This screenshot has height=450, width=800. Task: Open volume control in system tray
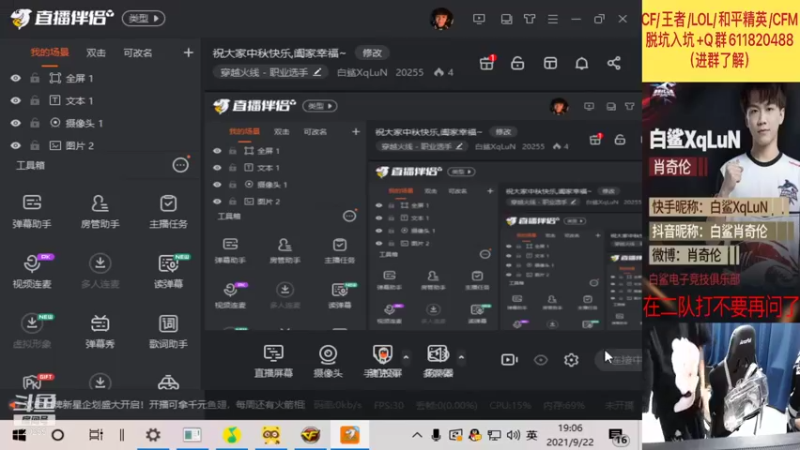click(x=513, y=435)
